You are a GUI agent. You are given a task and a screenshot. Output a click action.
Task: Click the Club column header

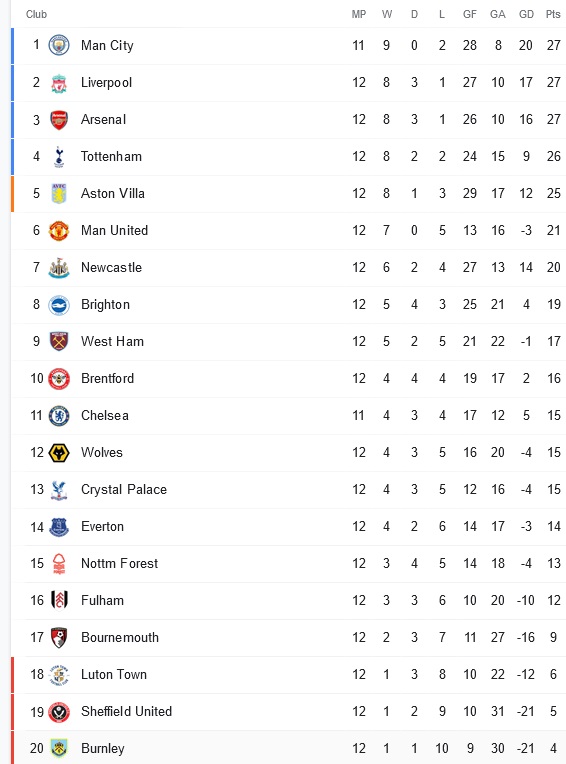pyautogui.click(x=36, y=14)
